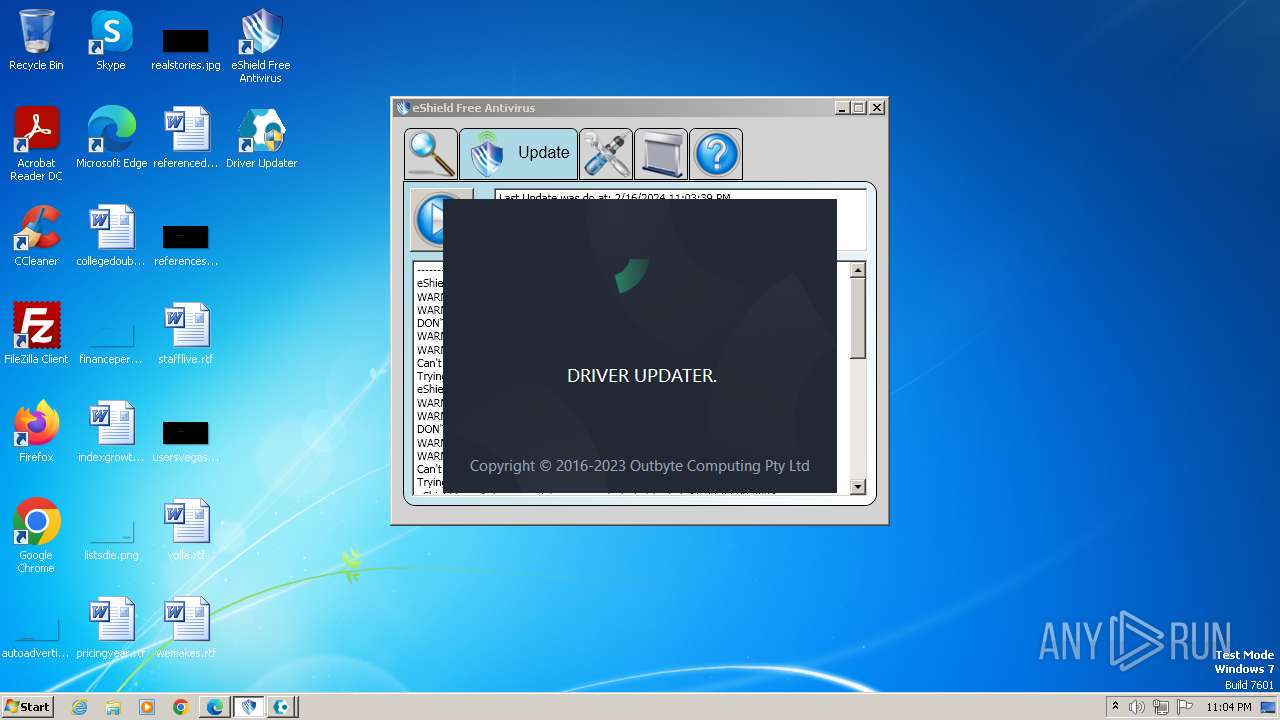Select the referenced... Word document
The width and height of the screenshot is (1280, 720).
click(x=186, y=138)
